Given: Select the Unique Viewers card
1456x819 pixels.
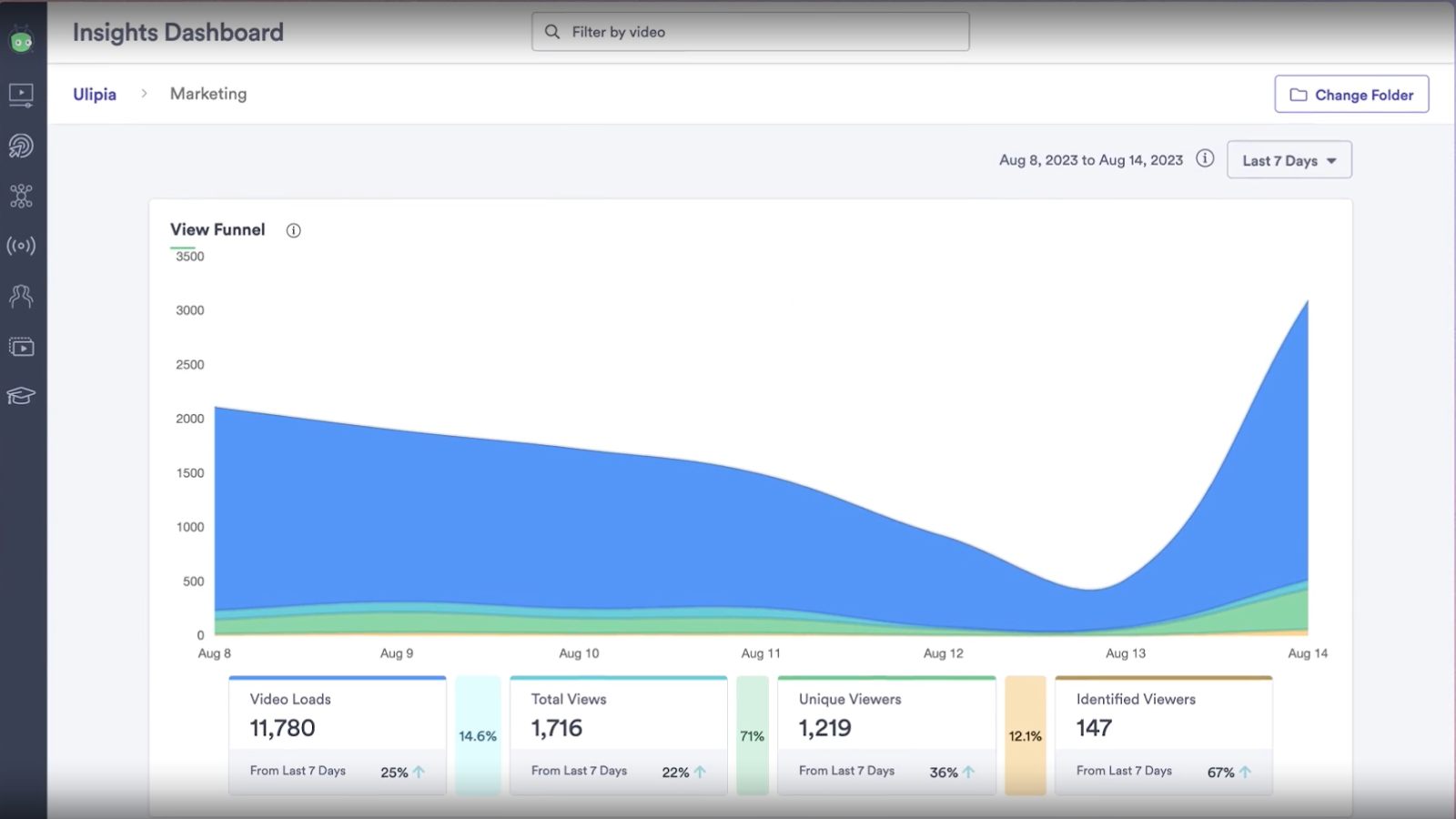Looking at the screenshot, I should click(887, 735).
